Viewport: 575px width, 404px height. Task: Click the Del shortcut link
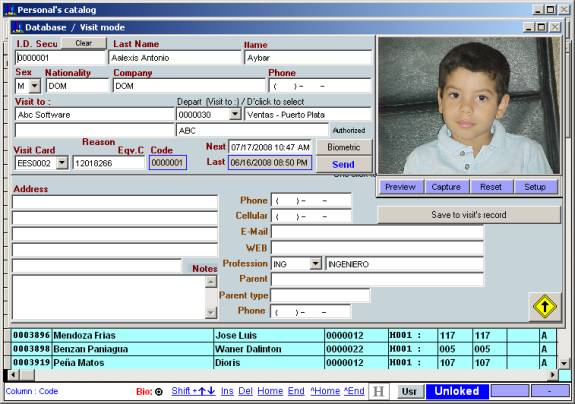pos(245,391)
